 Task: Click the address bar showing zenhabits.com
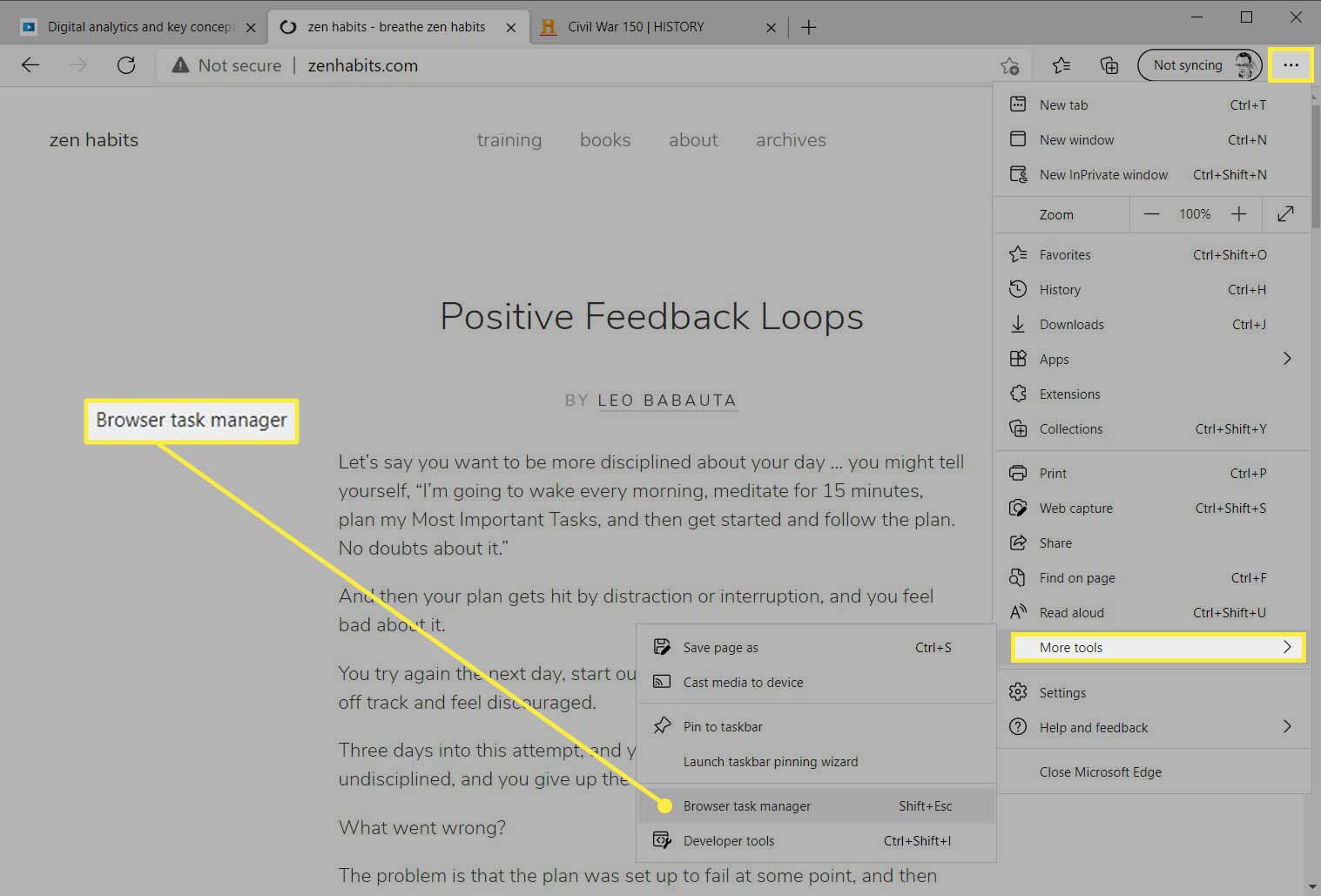click(x=575, y=65)
